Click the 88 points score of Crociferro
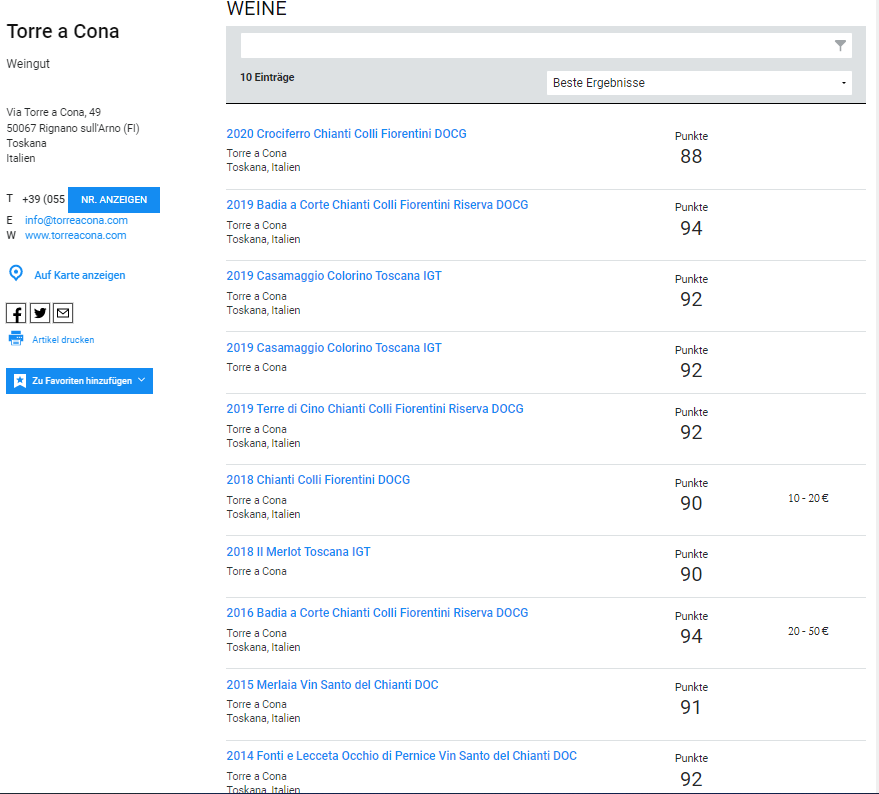This screenshot has height=794, width=879. point(691,156)
